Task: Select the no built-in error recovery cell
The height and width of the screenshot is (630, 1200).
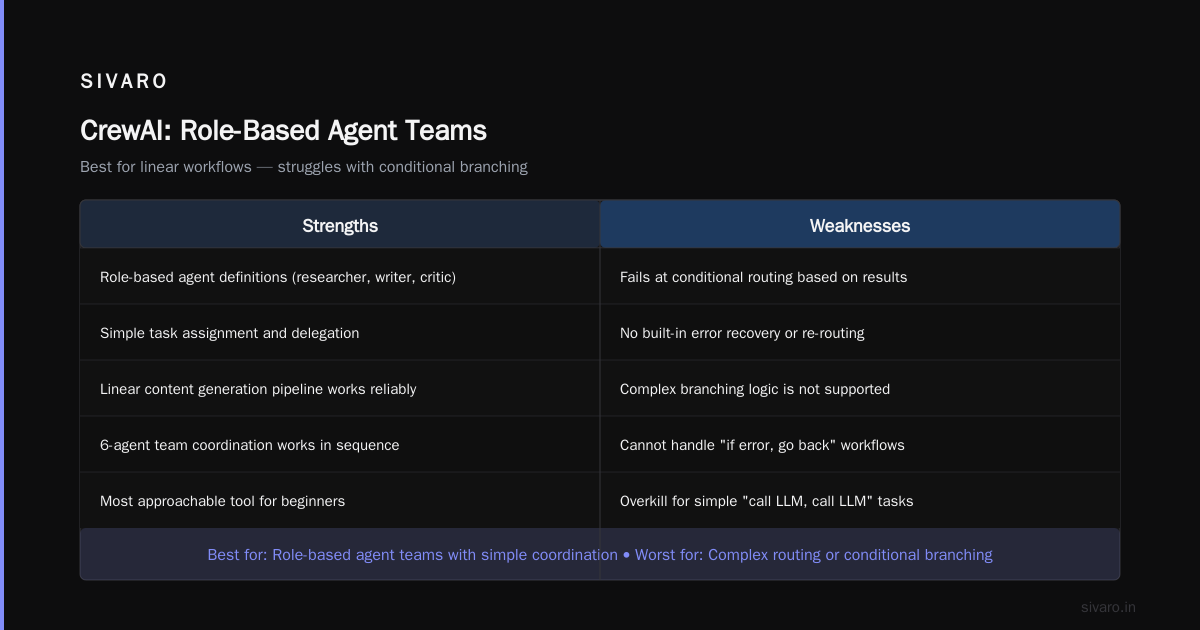Action: [860, 333]
